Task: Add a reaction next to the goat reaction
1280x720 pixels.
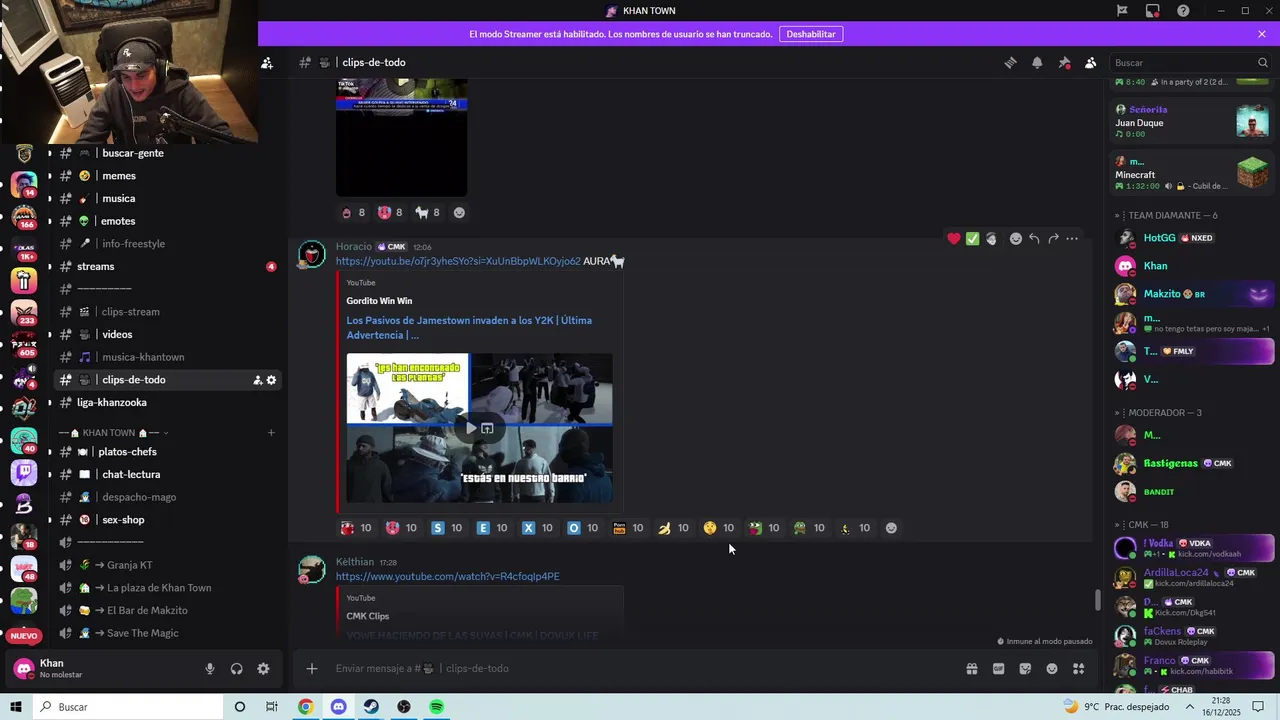Action: 459,212
